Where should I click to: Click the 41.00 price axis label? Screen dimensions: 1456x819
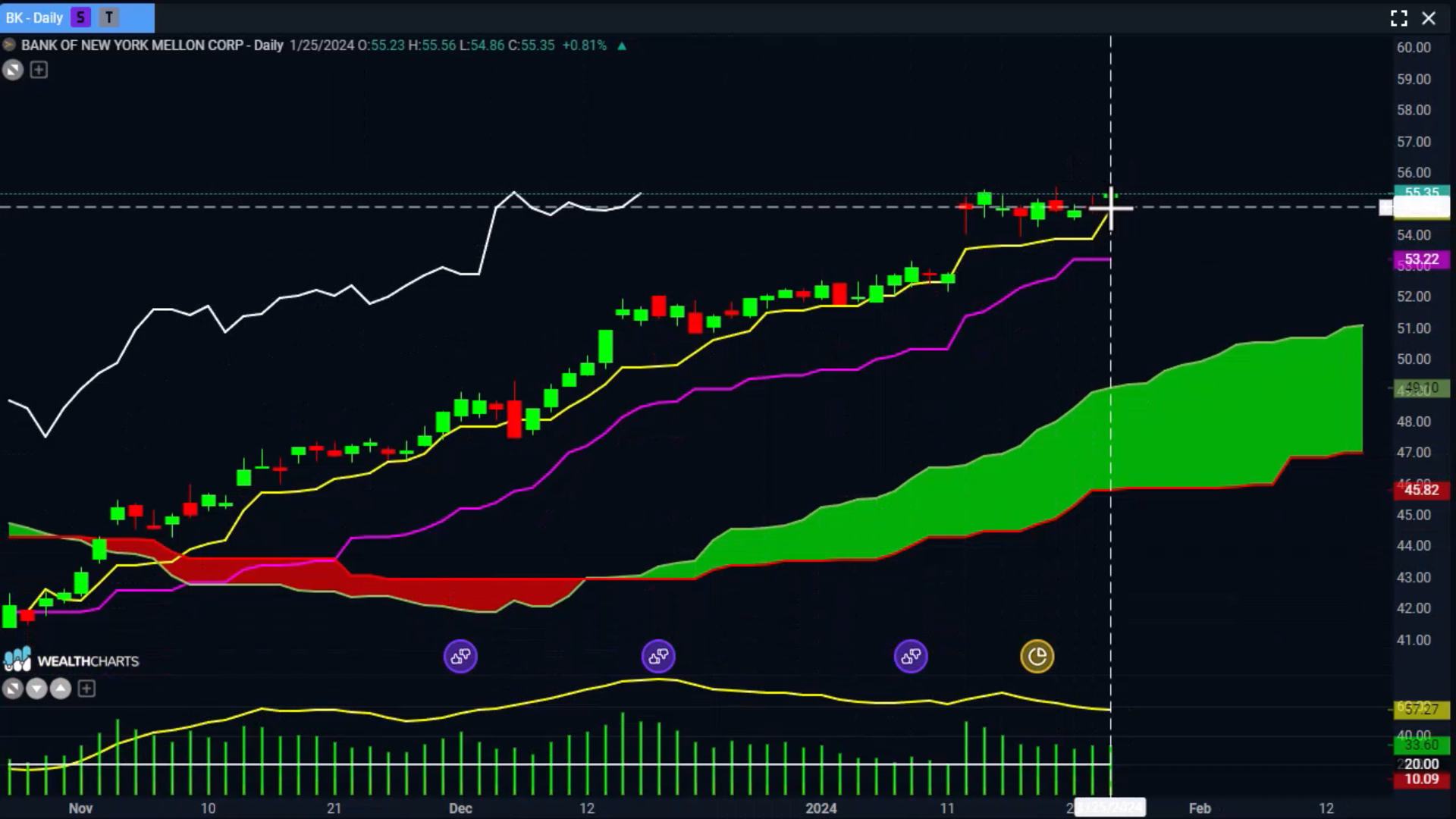(x=1414, y=640)
